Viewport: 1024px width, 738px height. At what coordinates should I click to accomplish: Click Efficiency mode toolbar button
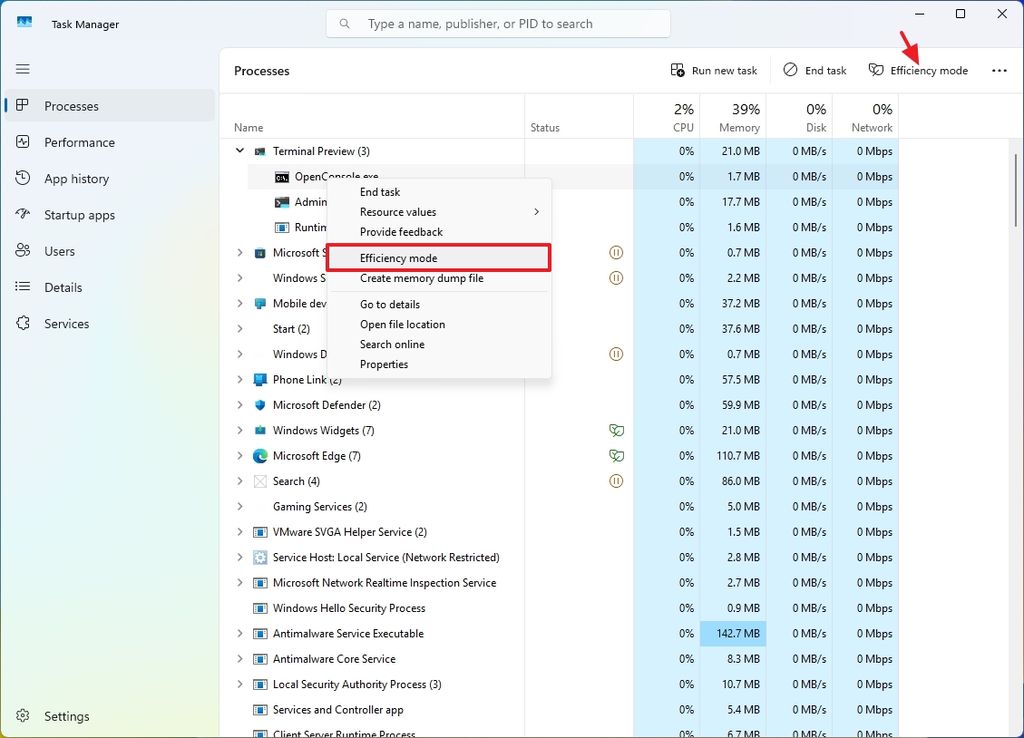pyautogui.click(x=918, y=71)
